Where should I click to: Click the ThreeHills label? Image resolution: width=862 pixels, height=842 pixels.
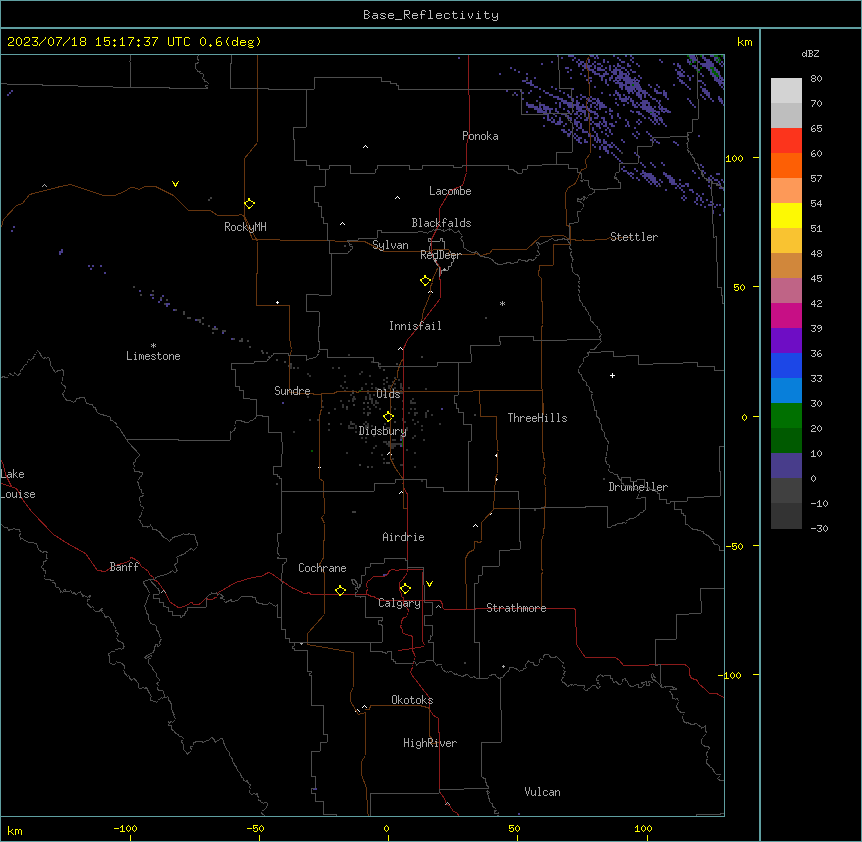point(537,418)
